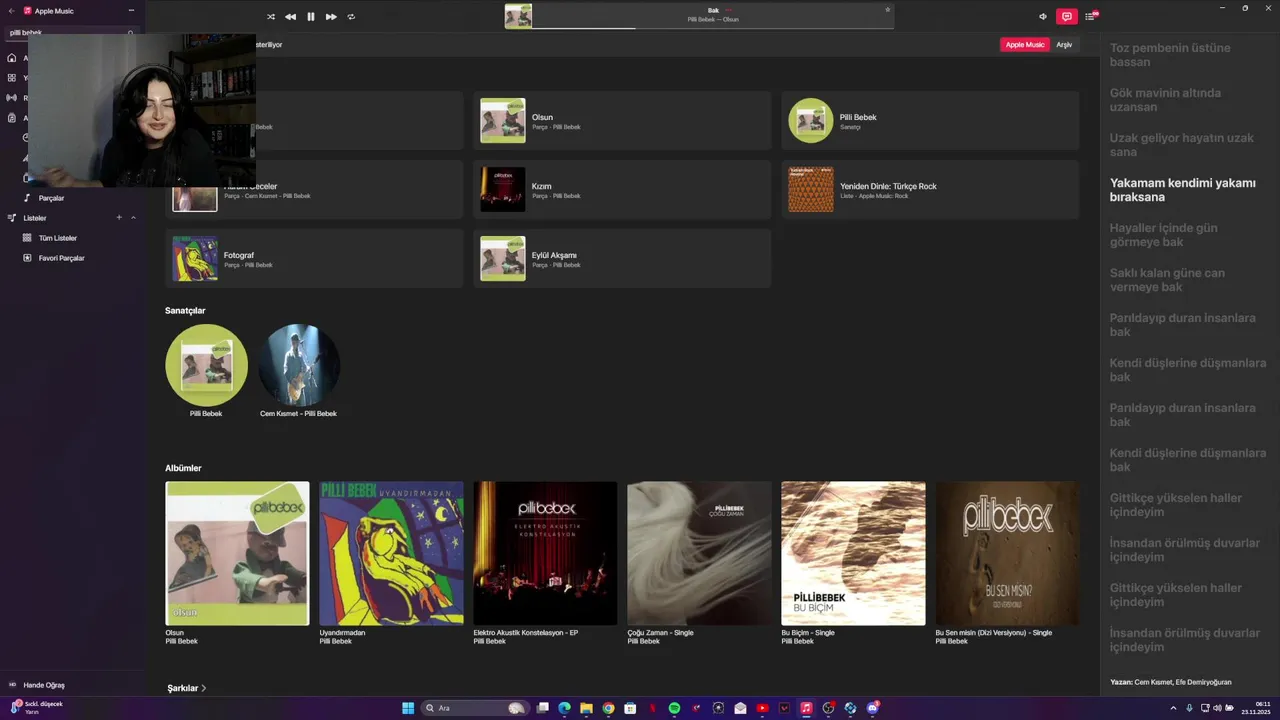The image size is (1280, 720).
Task: Open the Pilli Bebek artist top result
Action: [x=930, y=121]
